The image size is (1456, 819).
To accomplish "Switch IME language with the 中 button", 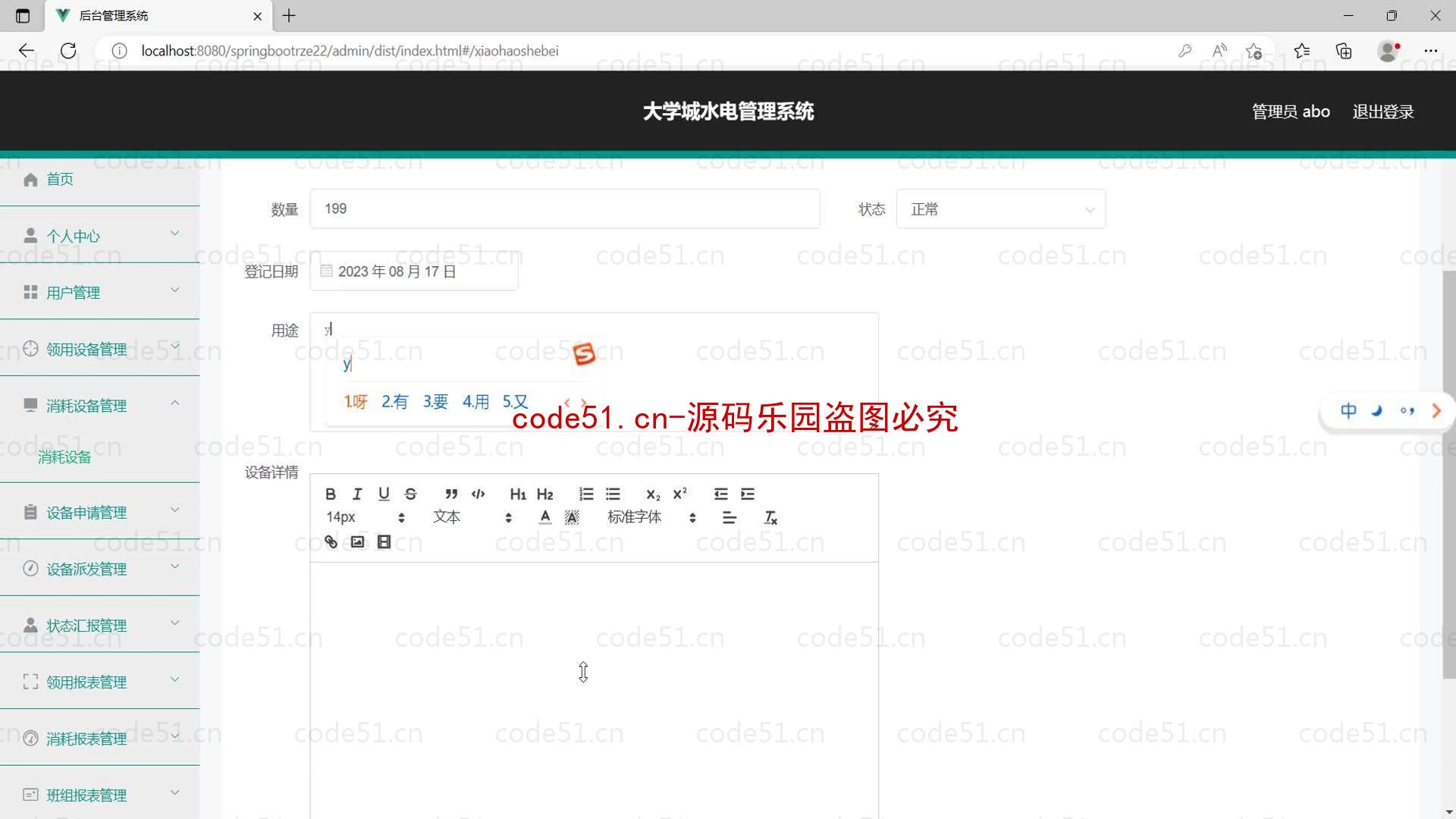I will [x=1348, y=411].
